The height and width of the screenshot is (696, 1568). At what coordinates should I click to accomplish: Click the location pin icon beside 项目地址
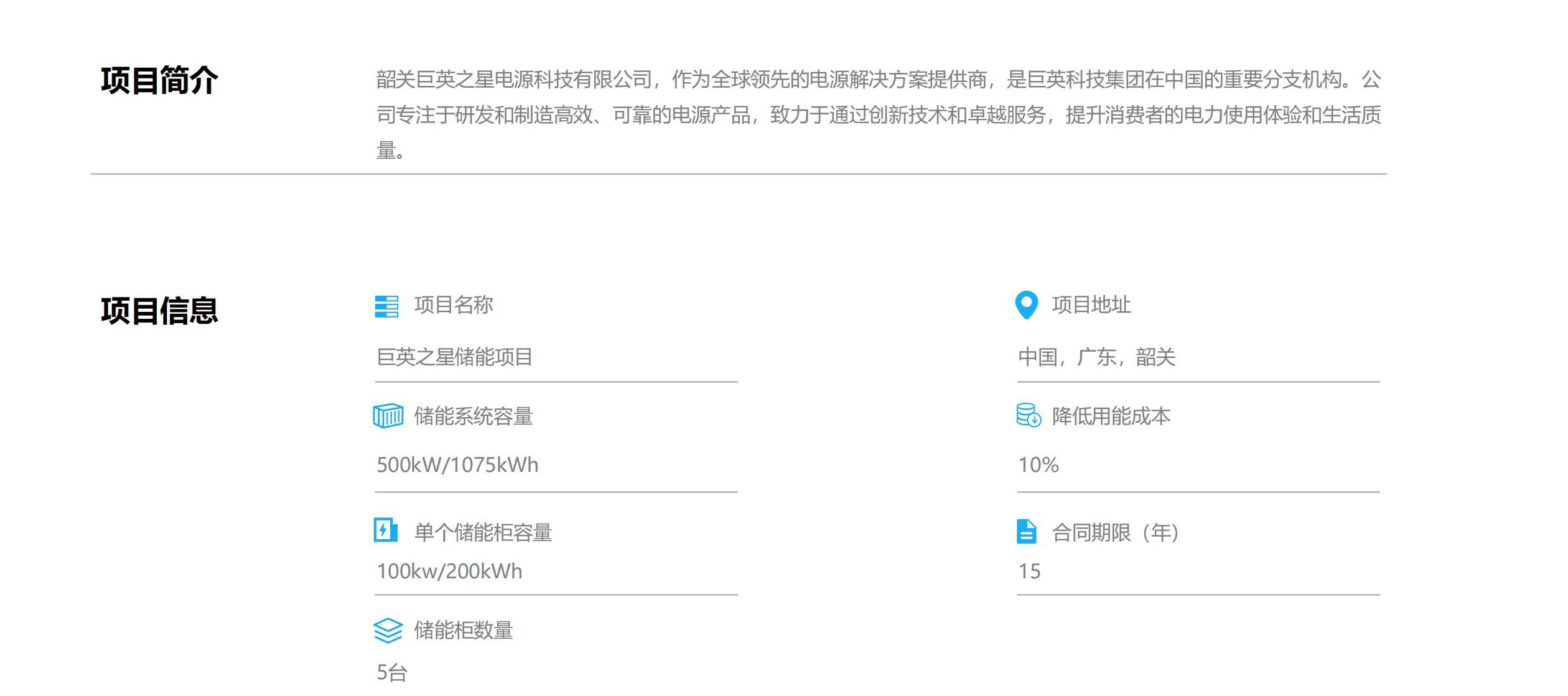point(1027,305)
